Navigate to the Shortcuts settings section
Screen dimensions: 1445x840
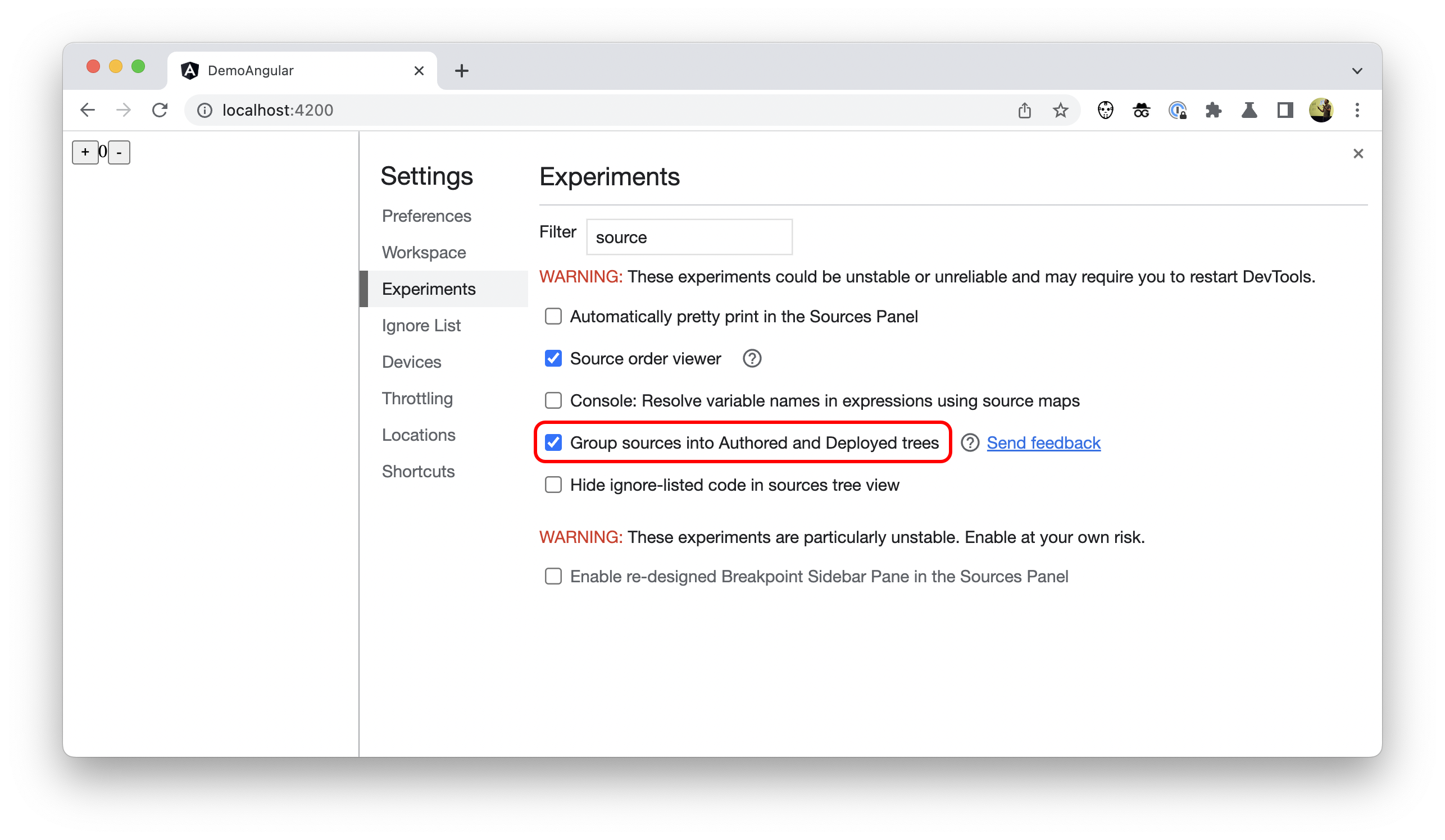click(x=418, y=470)
